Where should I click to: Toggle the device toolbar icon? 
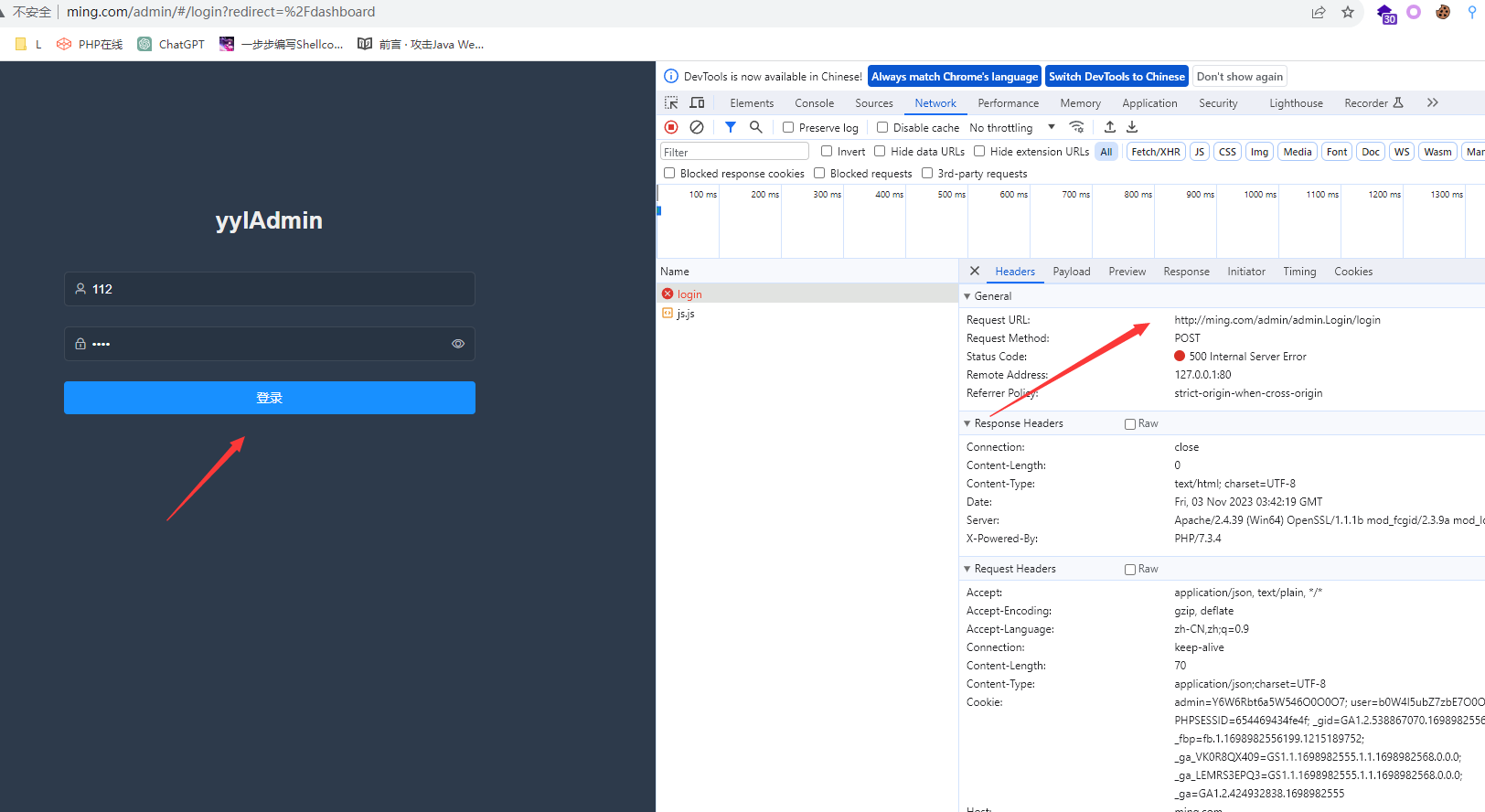[x=697, y=103]
